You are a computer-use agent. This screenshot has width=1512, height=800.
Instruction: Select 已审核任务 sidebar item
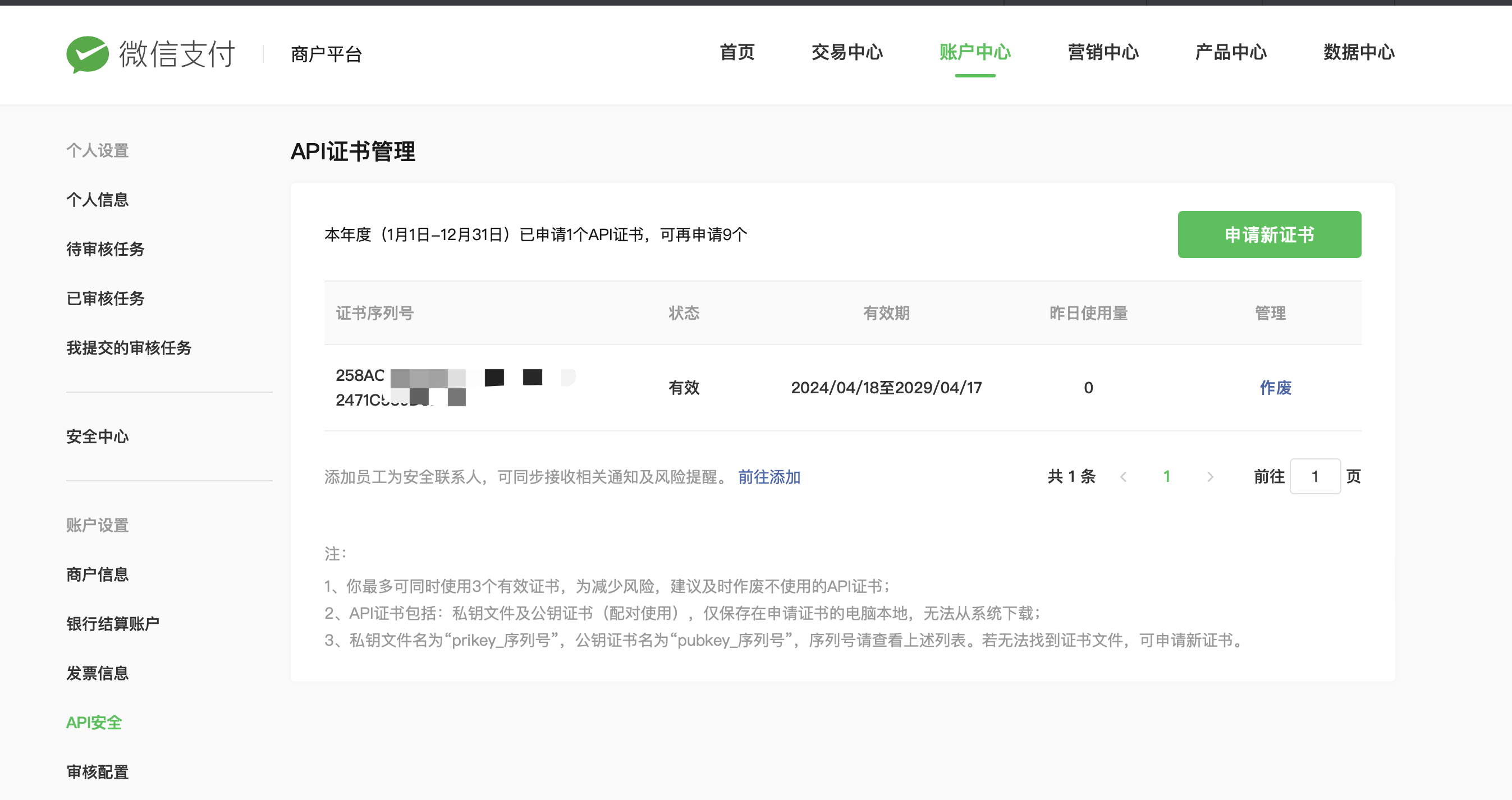point(105,298)
